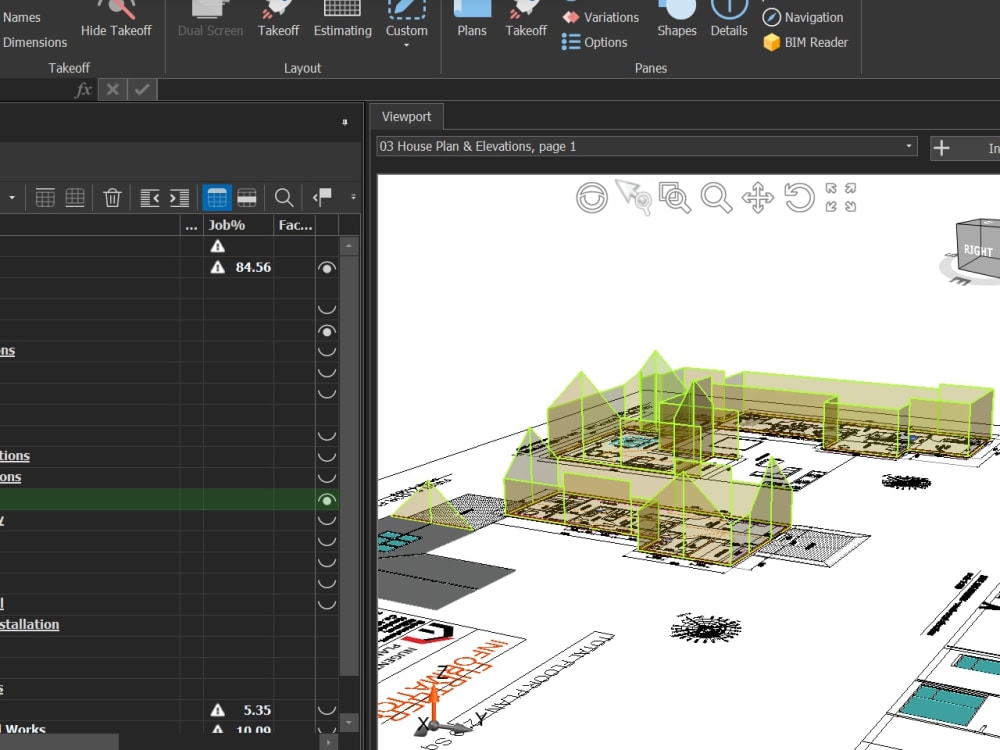Viewport: 1000px width, 750px height.
Task: Toggle visibility eye in the 84.56 row
Action: [x=327, y=268]
